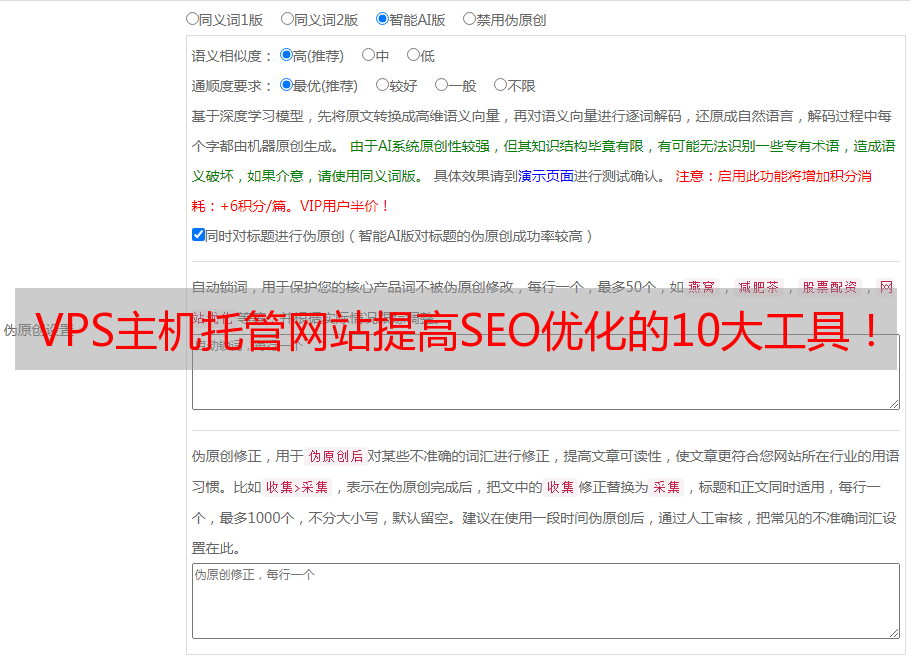
Task: Set 通顺度要求 to 一般
Action: point(441,85)
